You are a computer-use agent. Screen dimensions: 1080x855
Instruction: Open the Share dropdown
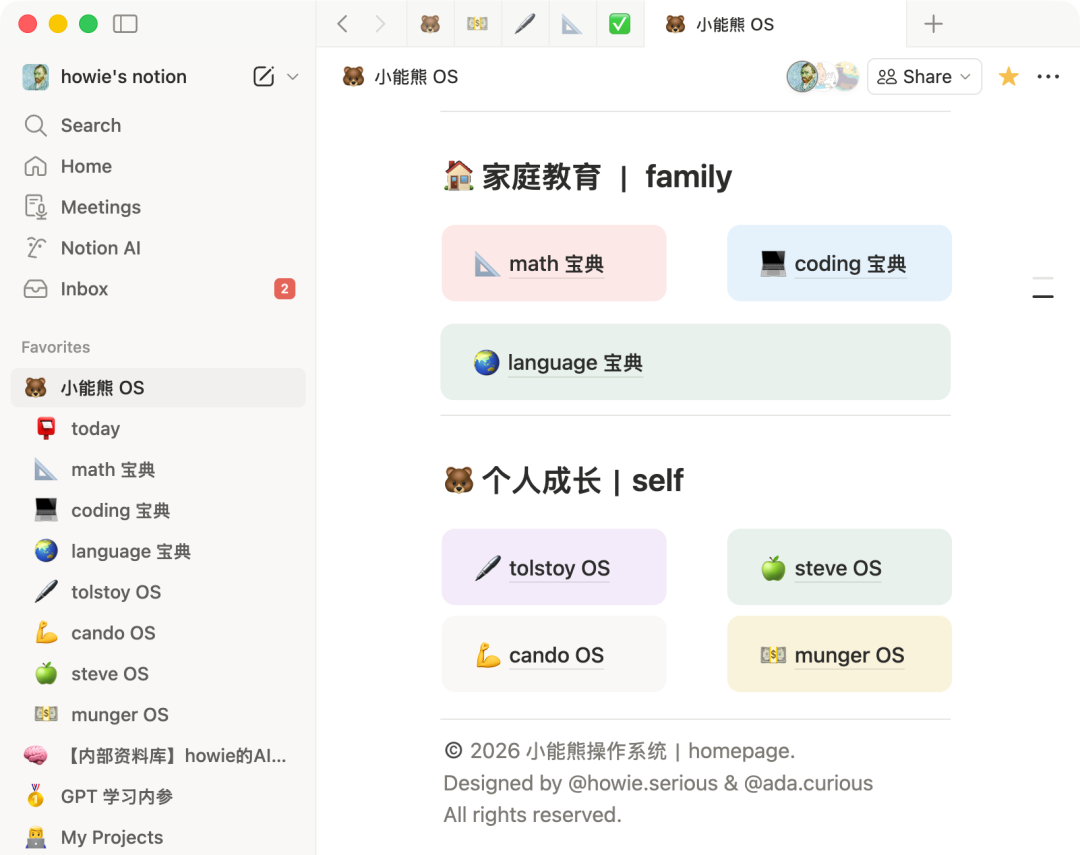tap(924, 76)
